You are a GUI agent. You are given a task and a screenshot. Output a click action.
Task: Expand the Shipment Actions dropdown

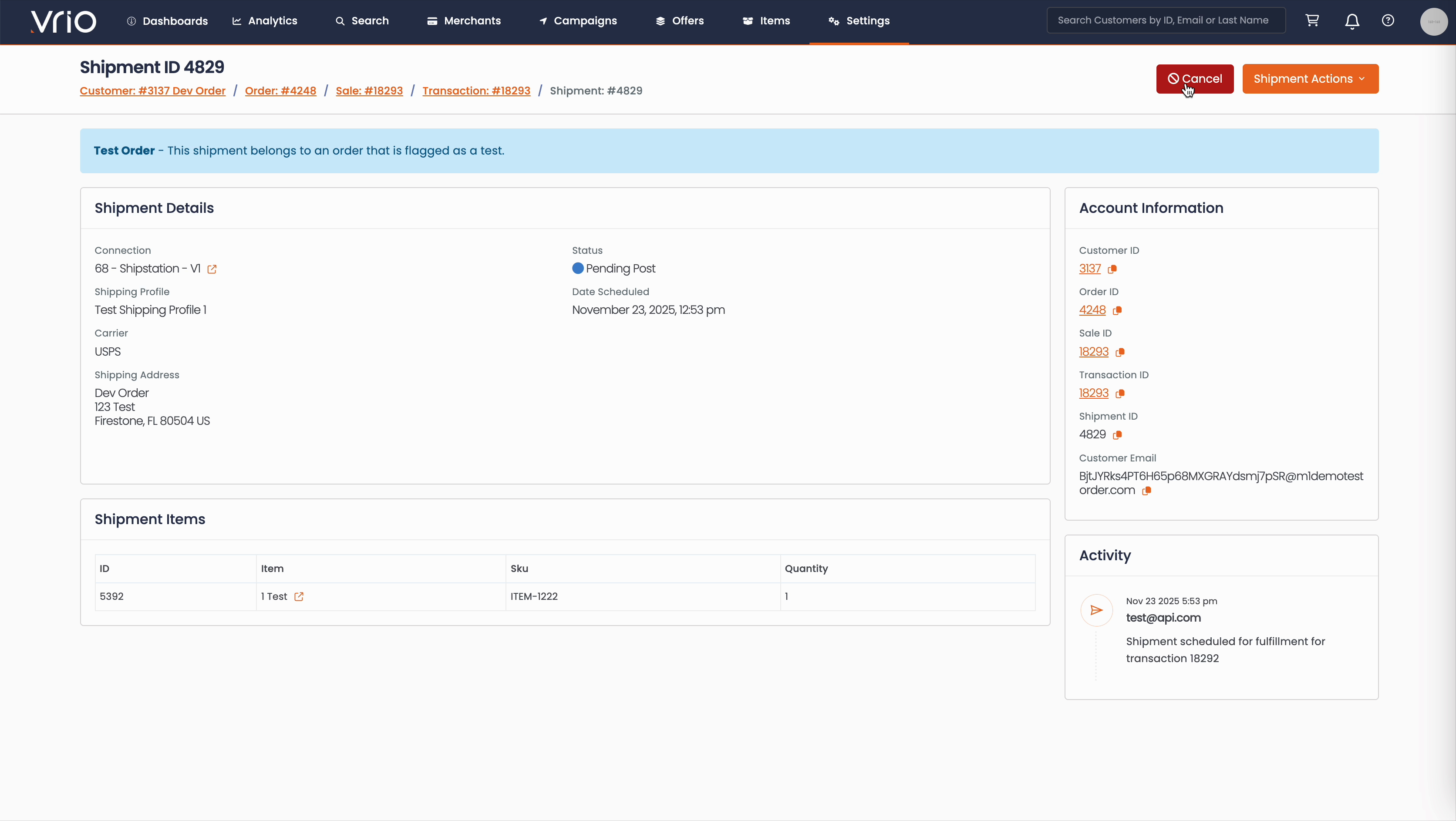tap(1310, 79)
